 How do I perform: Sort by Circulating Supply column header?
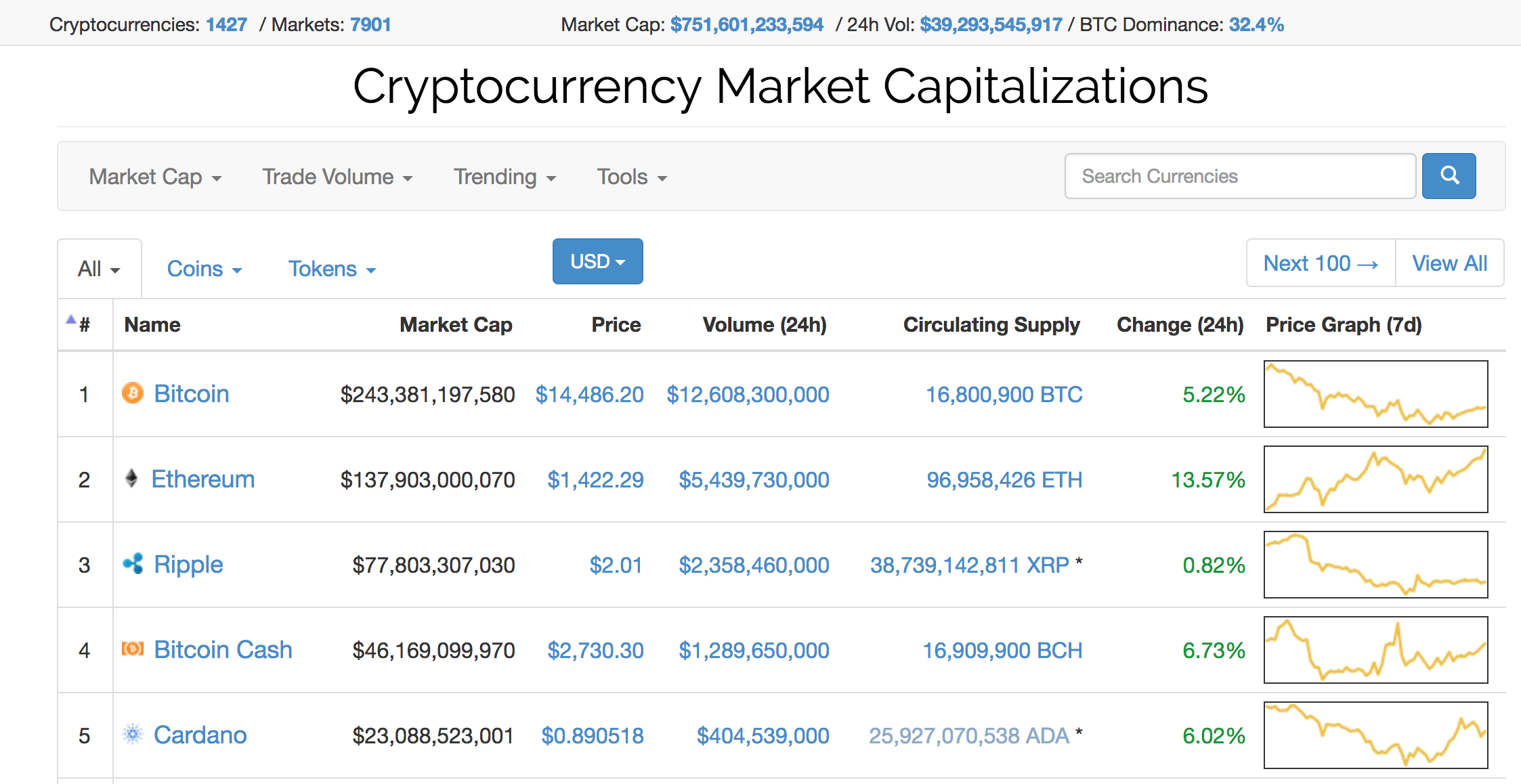coord(991,324)
